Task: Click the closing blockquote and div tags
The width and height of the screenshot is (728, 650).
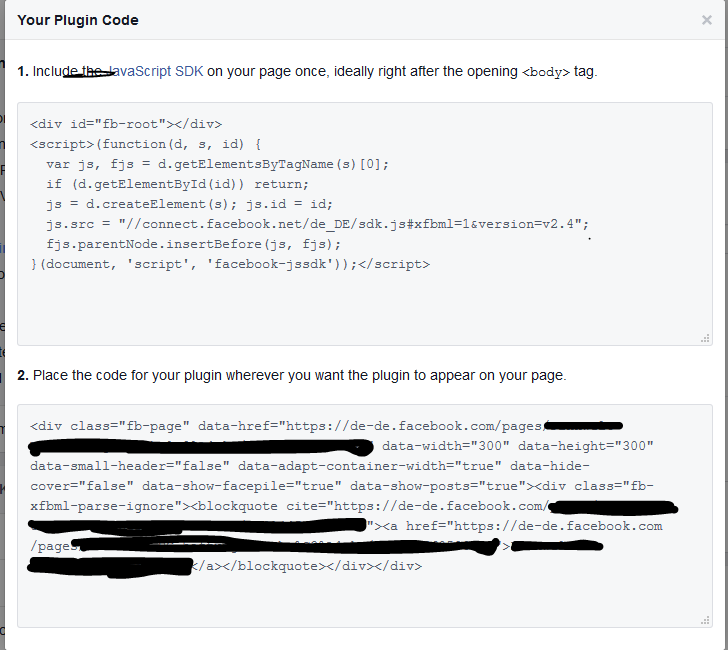Action: coord(307,566)
